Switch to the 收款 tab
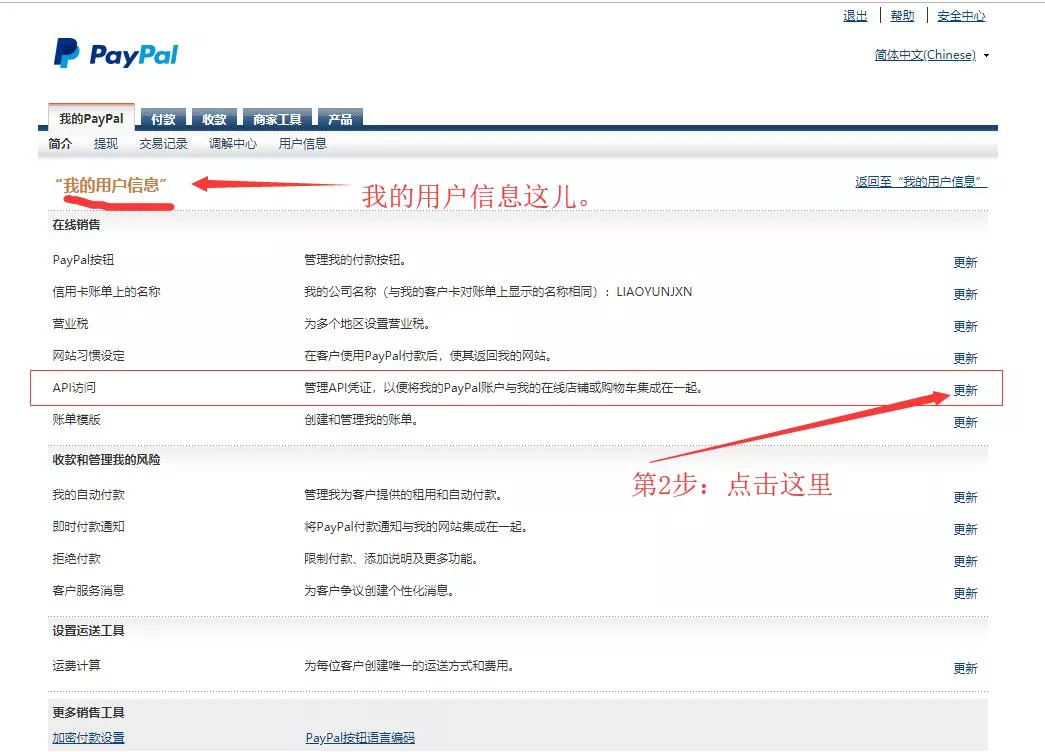 coord(215,119)
